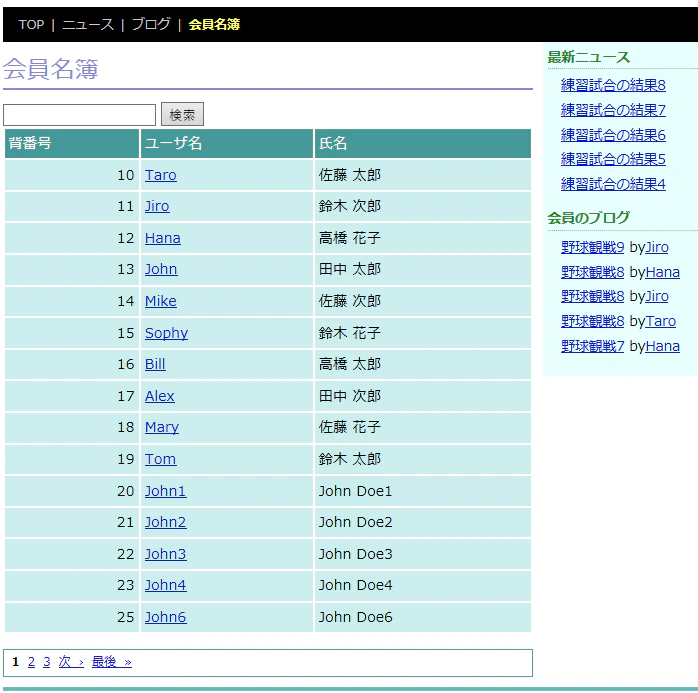Open author Taro in blog sidebar
Screen dimensions: 698x693
pyautogui.click(x=660, y=321)
